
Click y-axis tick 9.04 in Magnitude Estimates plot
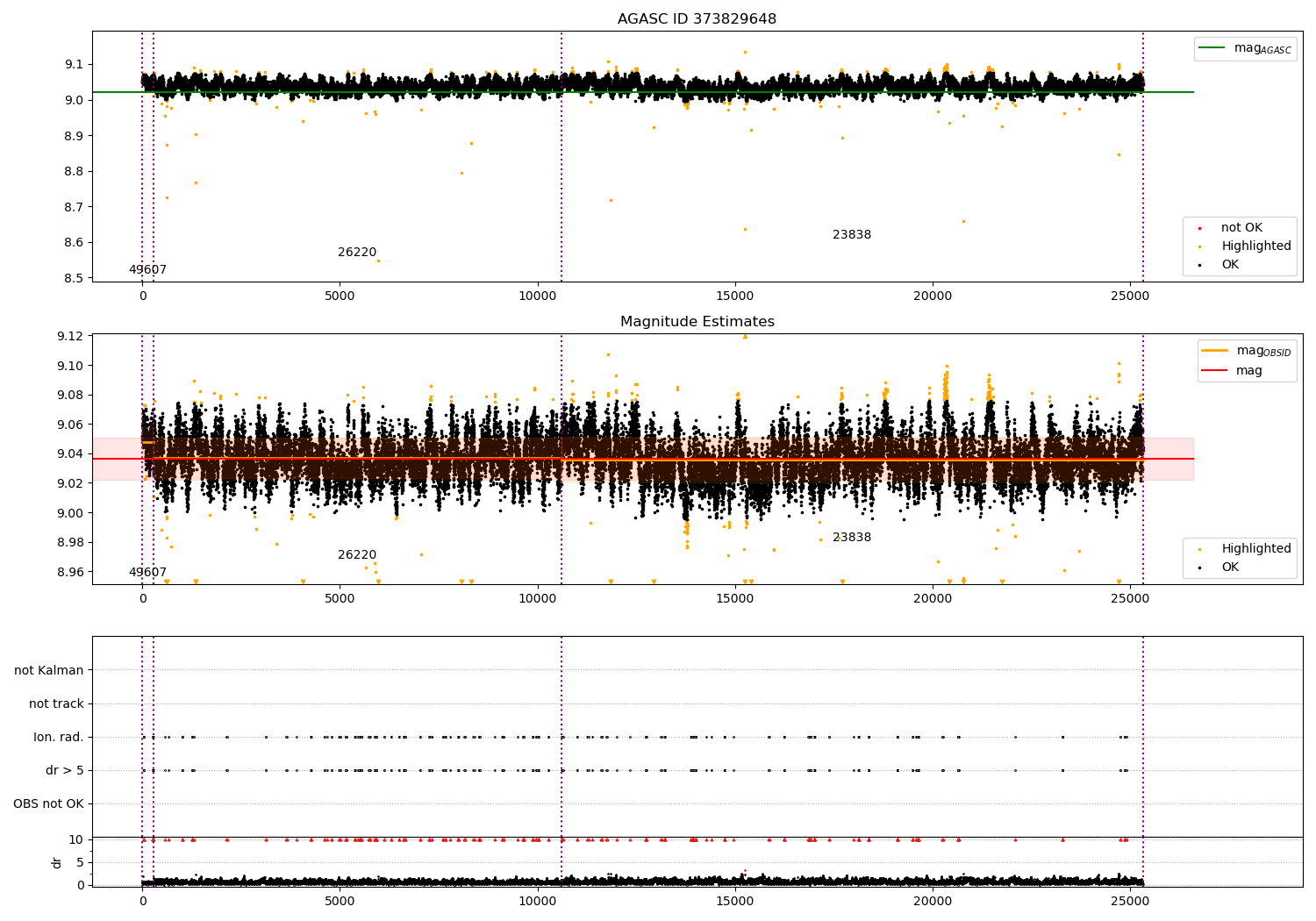point(71,454)
